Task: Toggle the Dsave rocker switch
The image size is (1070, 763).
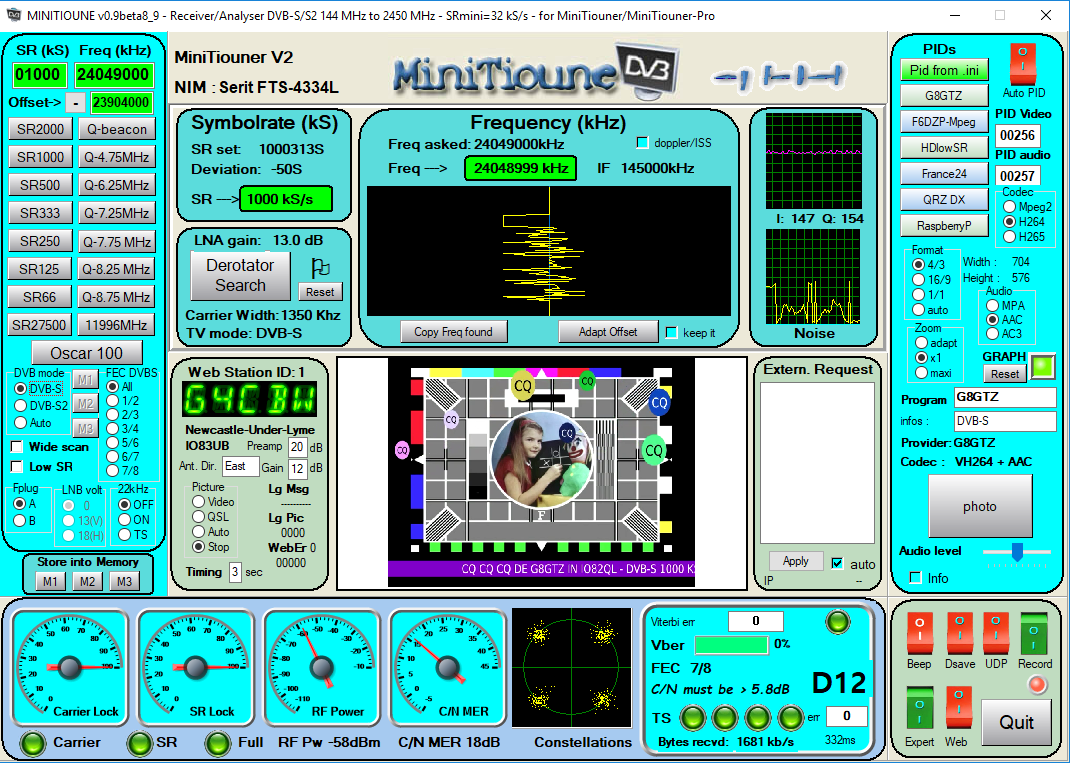Action: (x=959, y=634)
